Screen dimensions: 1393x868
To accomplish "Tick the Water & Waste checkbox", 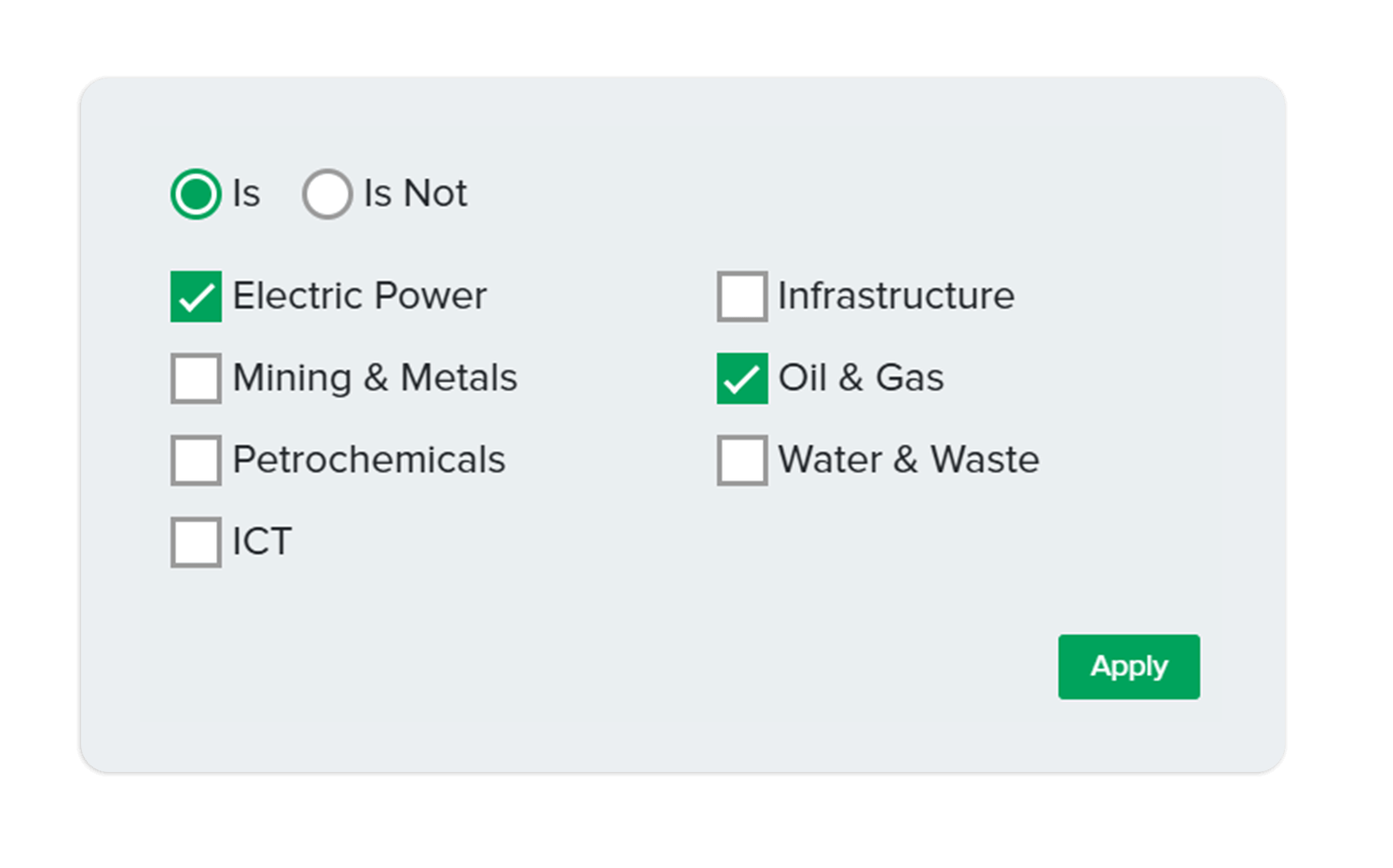I will [x=742, y=461].
